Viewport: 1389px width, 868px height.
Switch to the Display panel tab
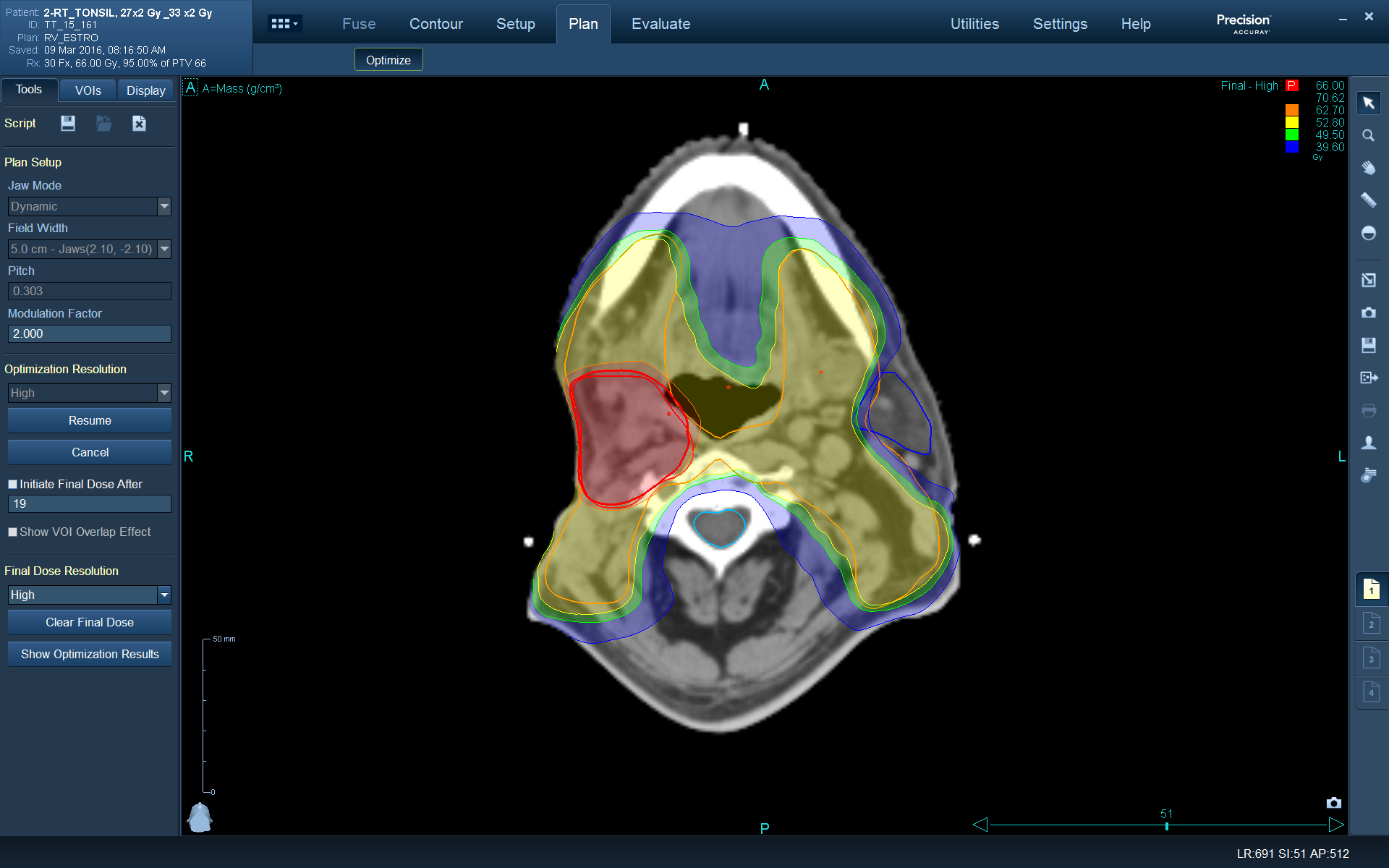pos(146,90)
